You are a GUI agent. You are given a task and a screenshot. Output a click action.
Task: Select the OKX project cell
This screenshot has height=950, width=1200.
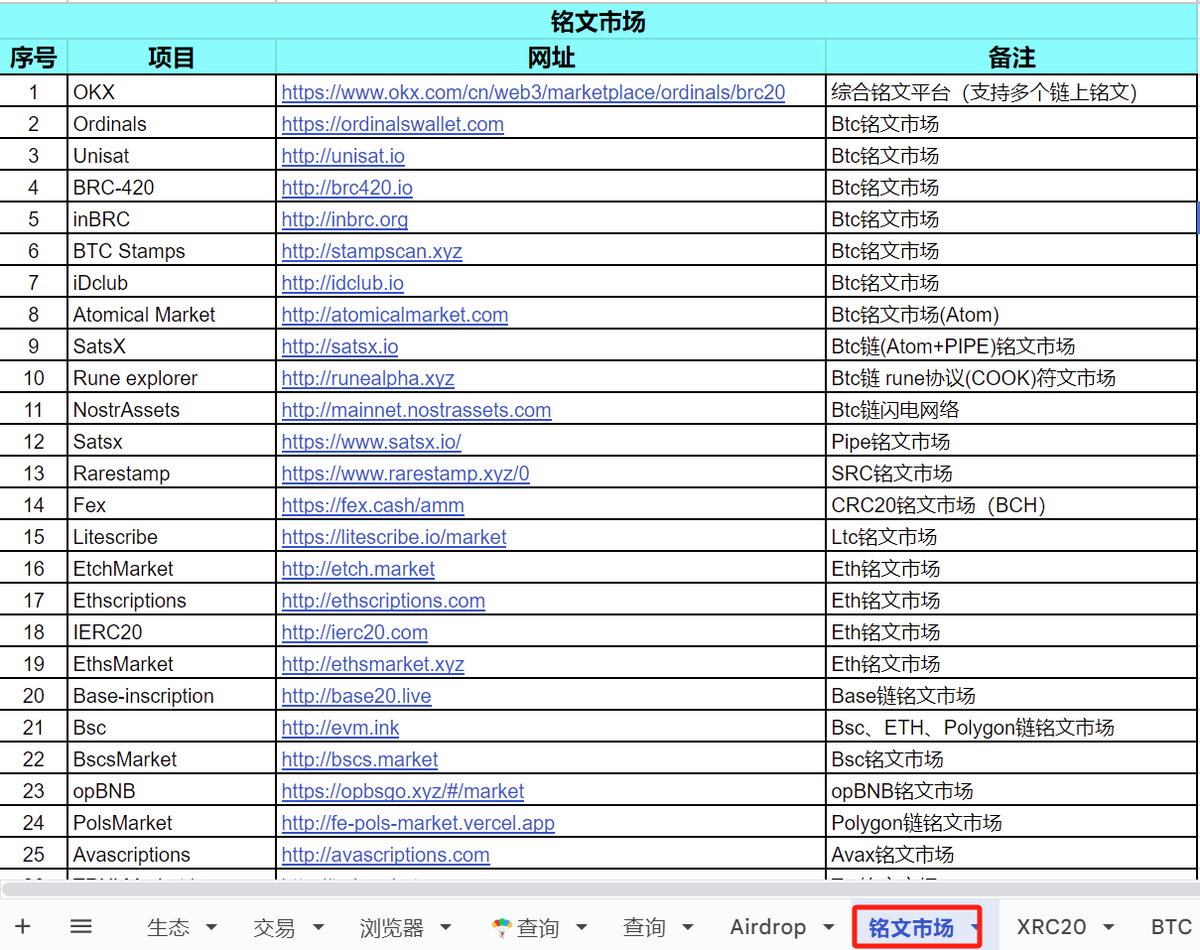pyautogui.click(x=172, y=92)
